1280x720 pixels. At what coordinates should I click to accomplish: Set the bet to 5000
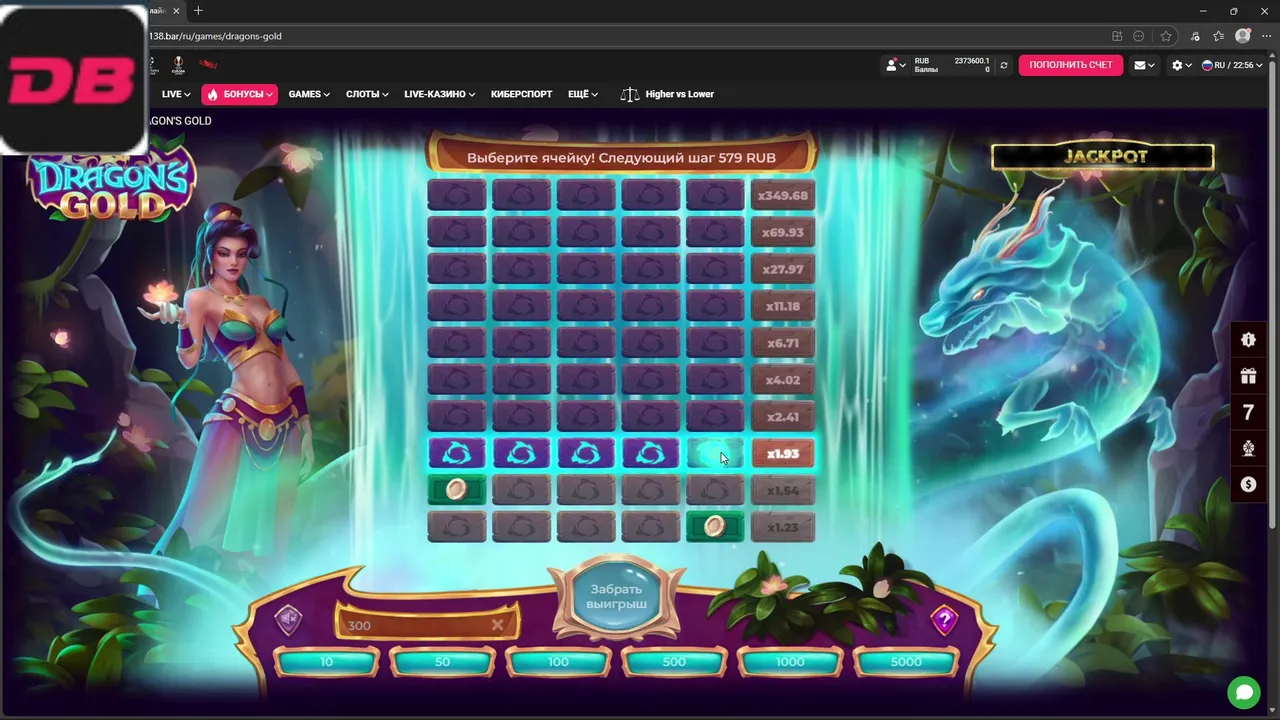(x=906, y=662)
